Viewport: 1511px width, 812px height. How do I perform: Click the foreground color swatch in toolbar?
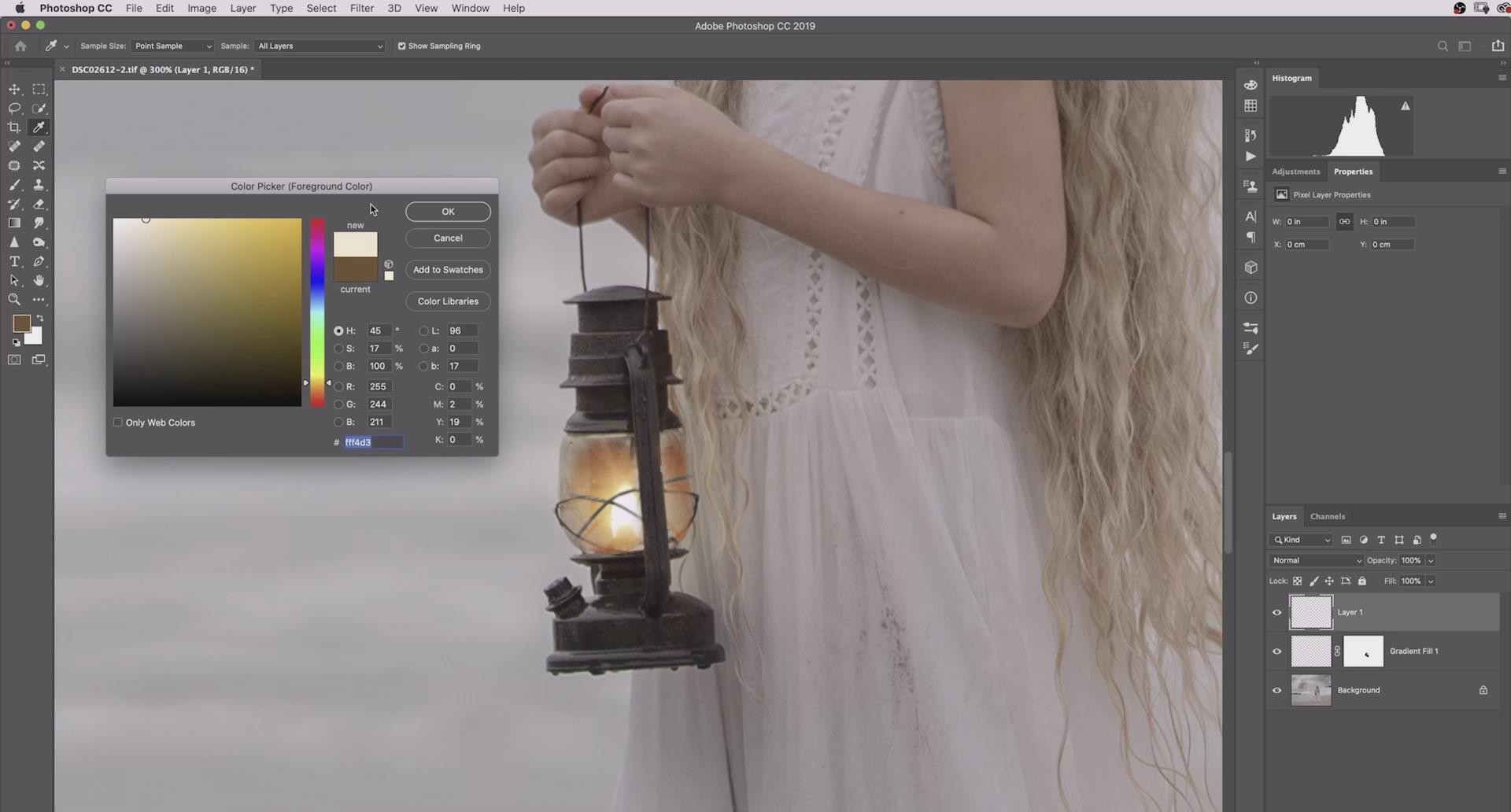[x=21, y=323]
